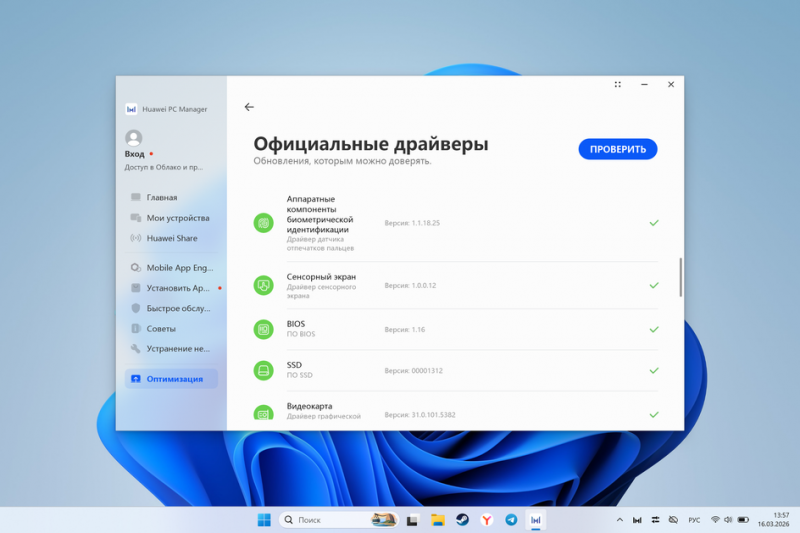Click the checkmark in the BIOS row
The height and width of the screenshot is (533, 800).
[x=654, y=329]
